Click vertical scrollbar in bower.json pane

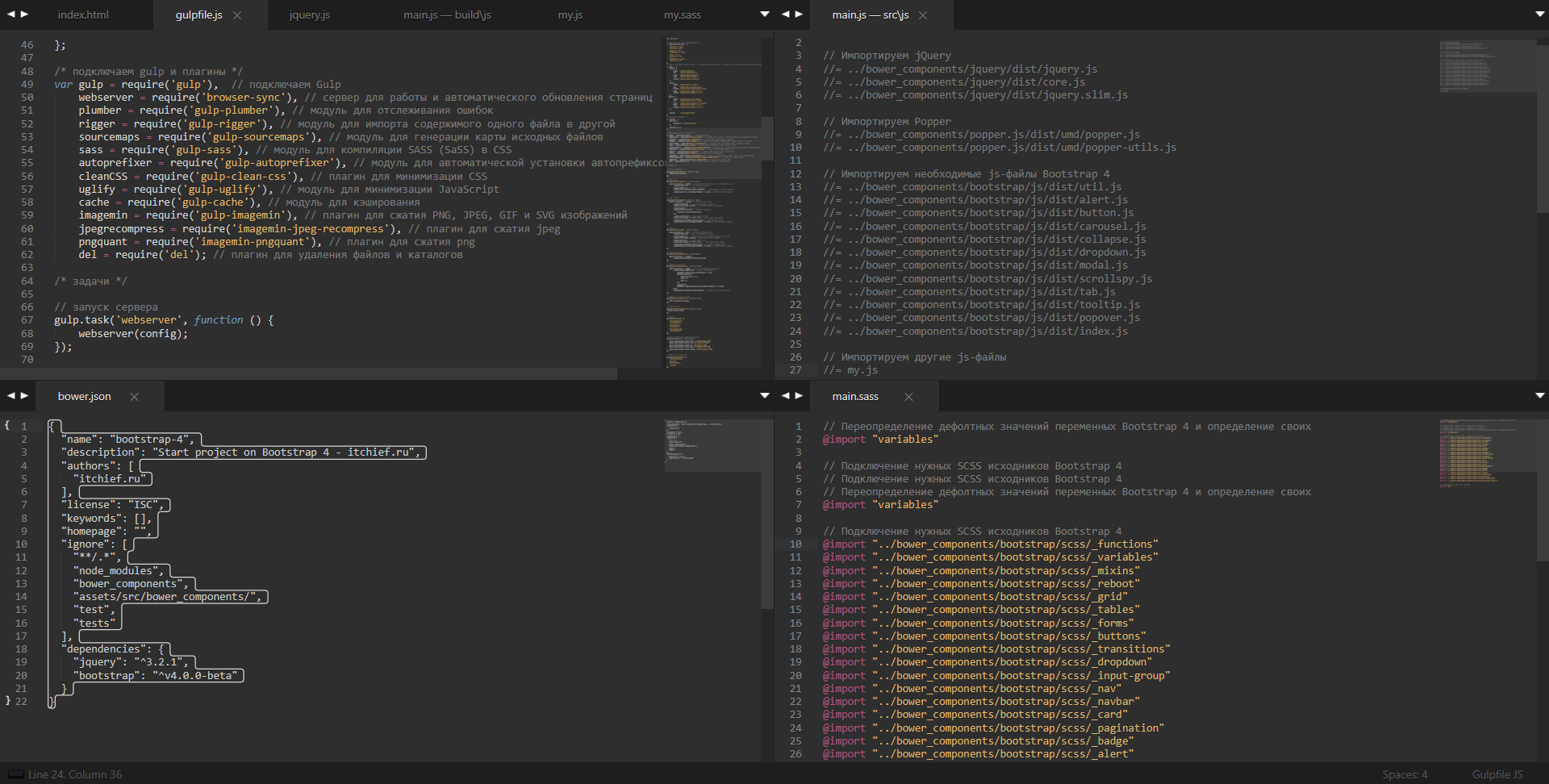(768, 513)
